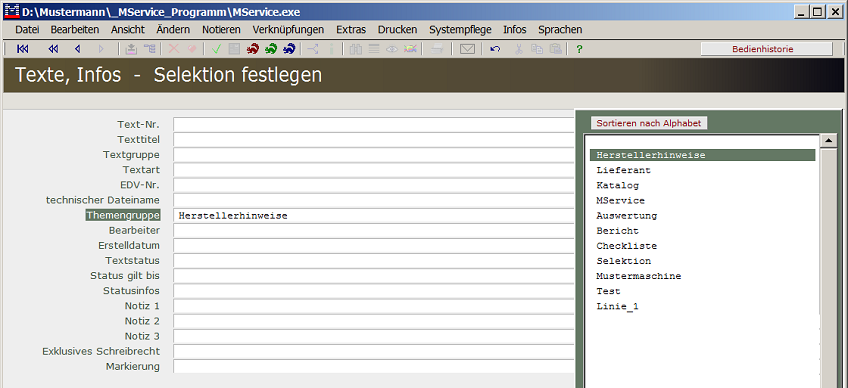Click the double-arrow fast backward icon

(x=53, y=49)
